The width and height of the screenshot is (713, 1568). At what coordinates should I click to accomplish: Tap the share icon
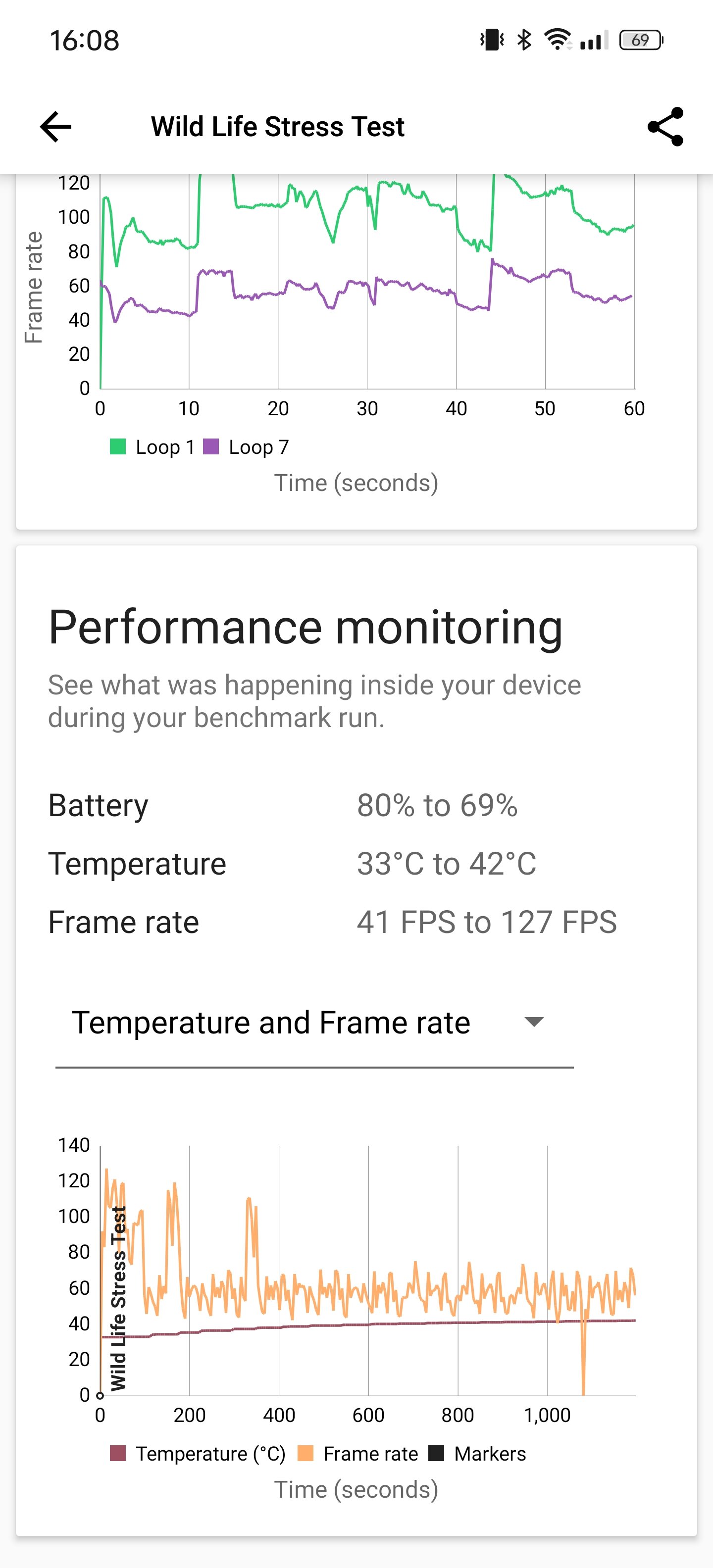point(665,127)
